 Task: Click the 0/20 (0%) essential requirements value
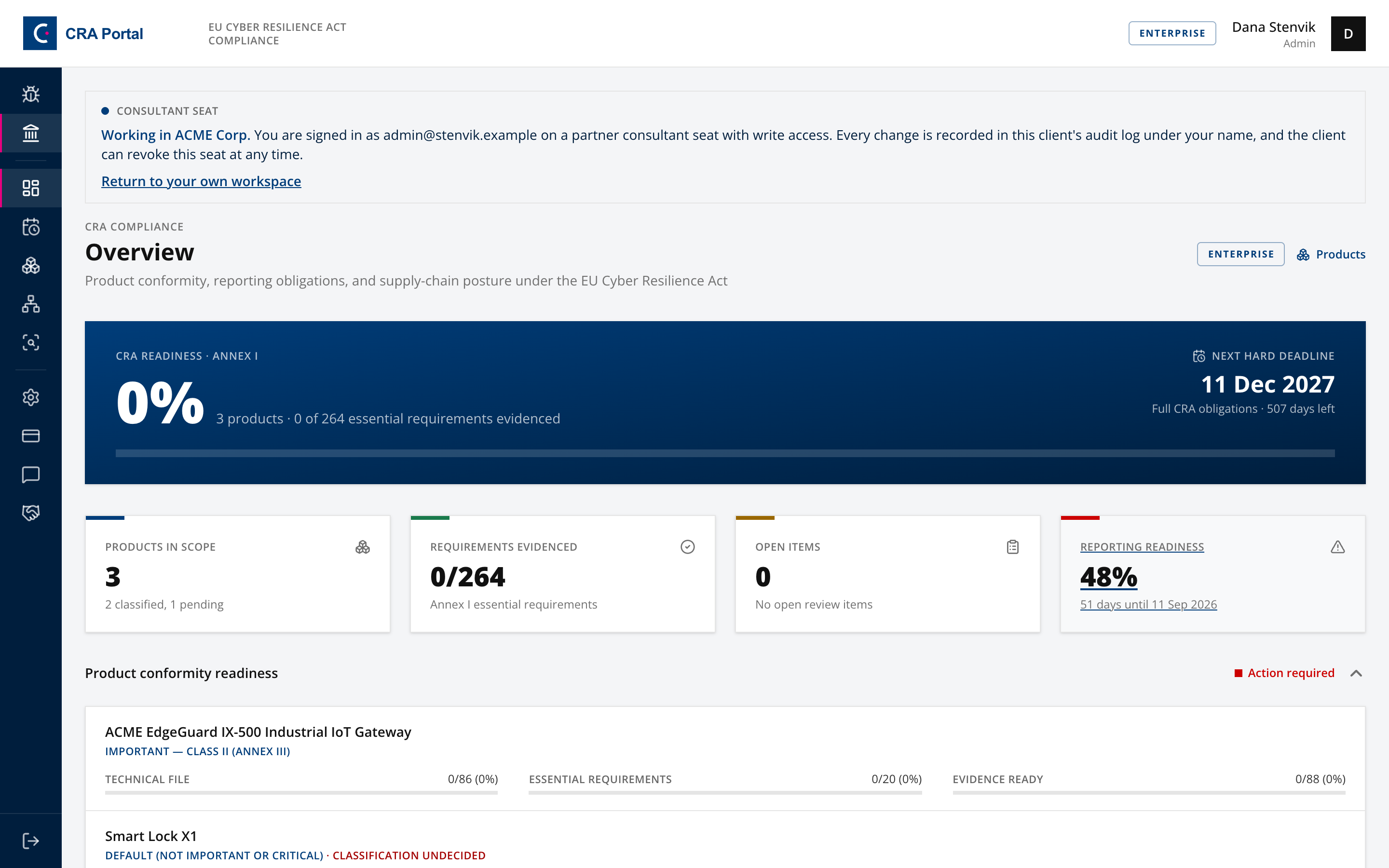[896, 779]
